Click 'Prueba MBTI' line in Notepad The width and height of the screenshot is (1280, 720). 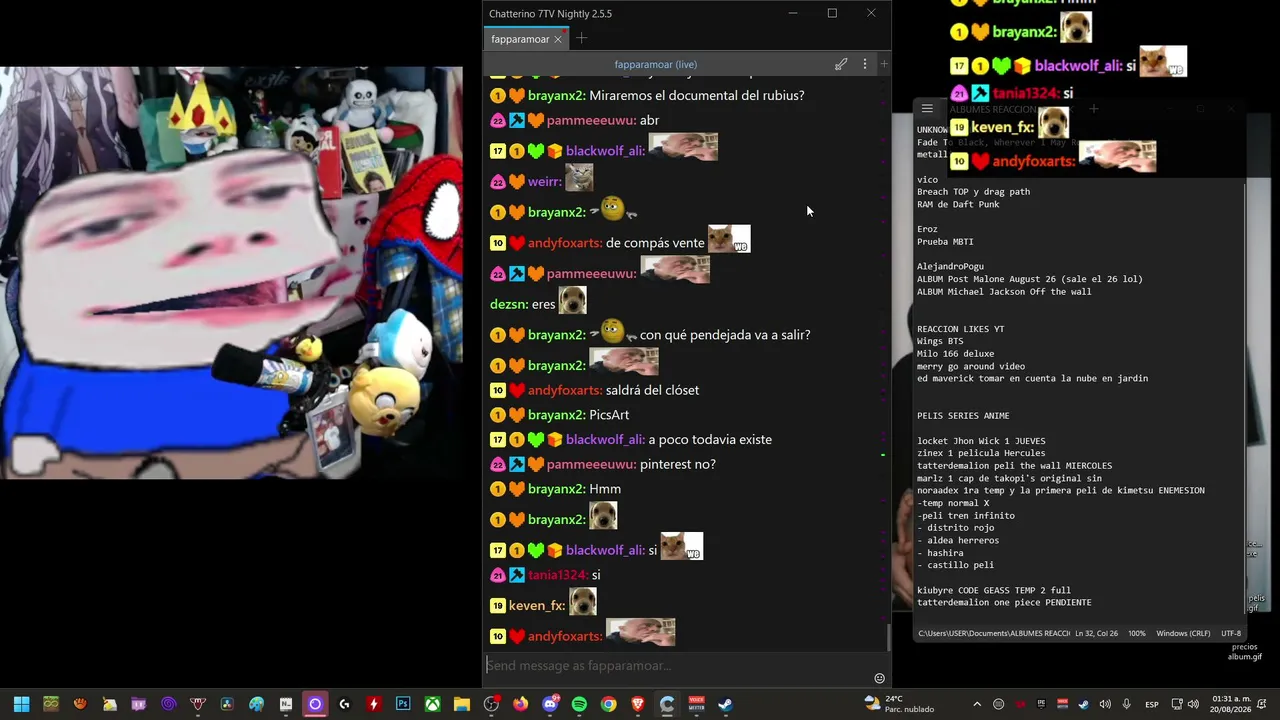945,242
